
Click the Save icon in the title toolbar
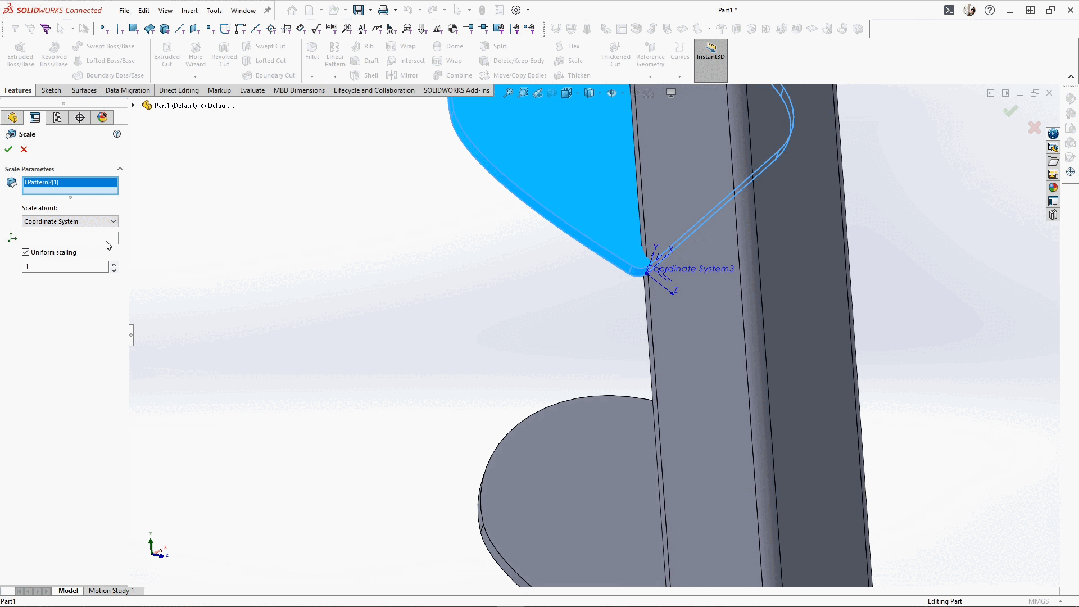coord(357,10)
